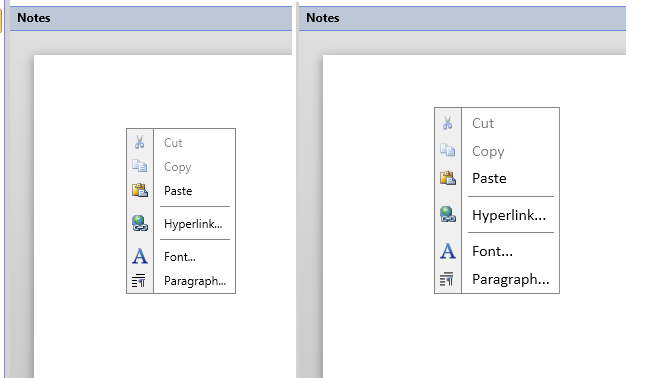650x378 pixels.
Task: Open Hyperlink... in the larger right context menu
Action: pos(510,215)
